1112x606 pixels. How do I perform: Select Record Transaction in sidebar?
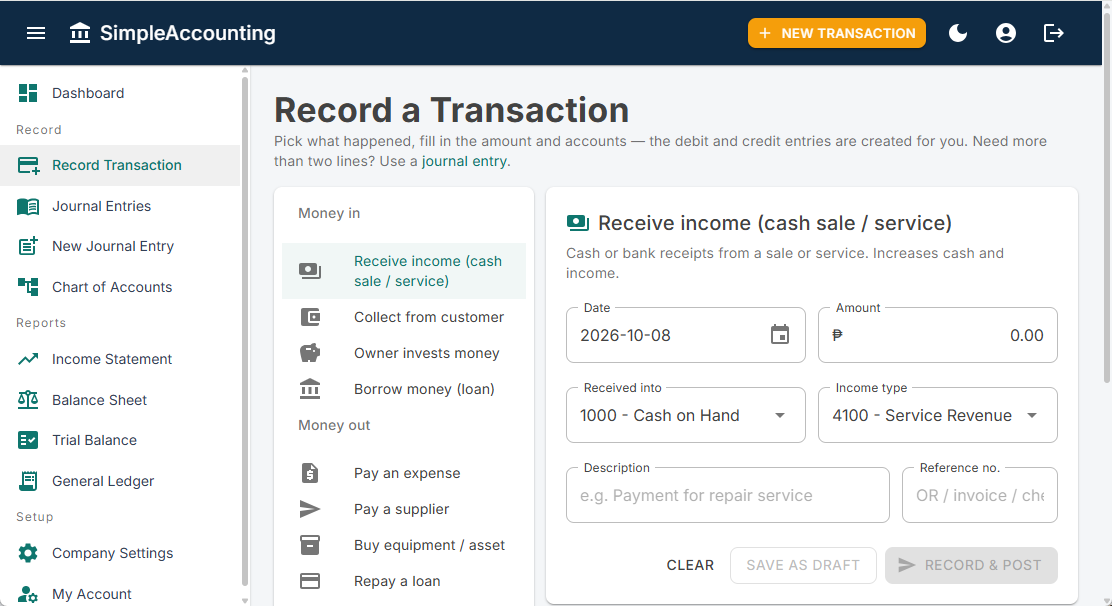click(x=120, y=165)
